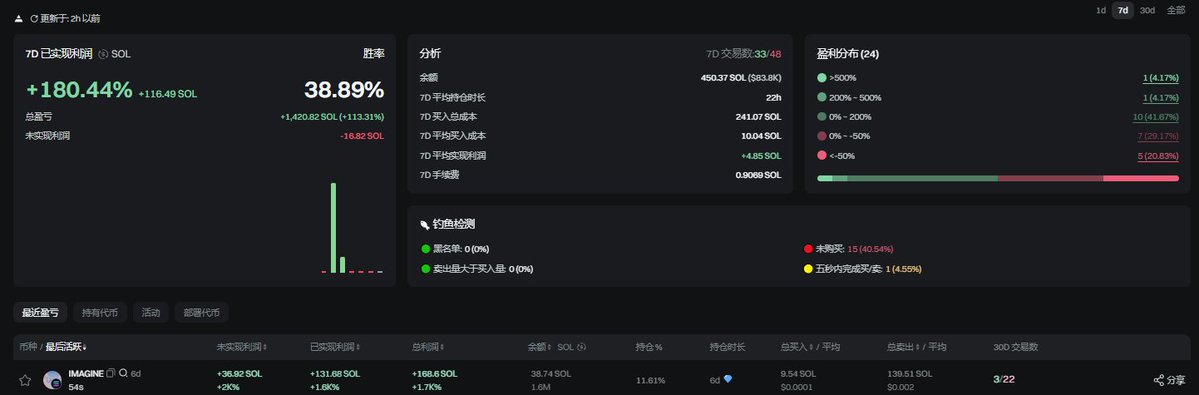This screenshot has height=395, width=1199.
Task: Switch to 全部 time range
Action: point(1176,11)
